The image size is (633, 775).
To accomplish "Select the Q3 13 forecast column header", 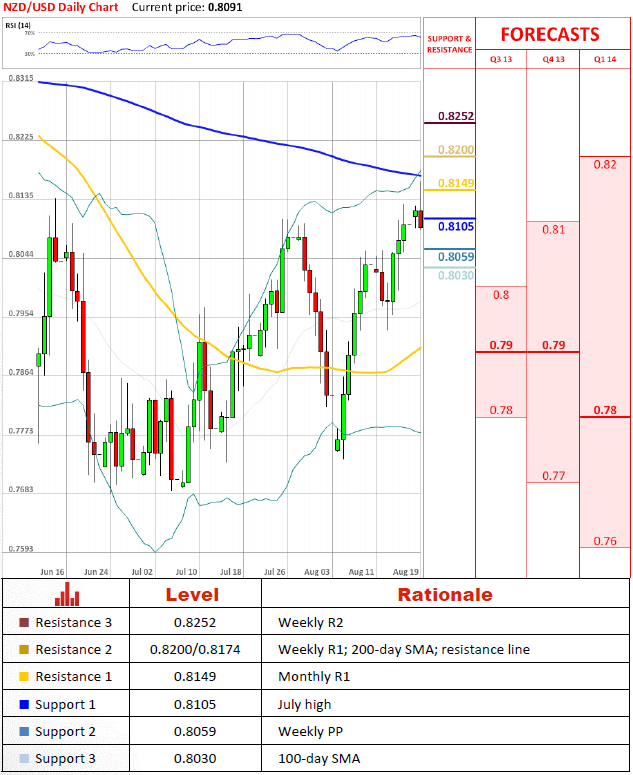I will [501, 59].
